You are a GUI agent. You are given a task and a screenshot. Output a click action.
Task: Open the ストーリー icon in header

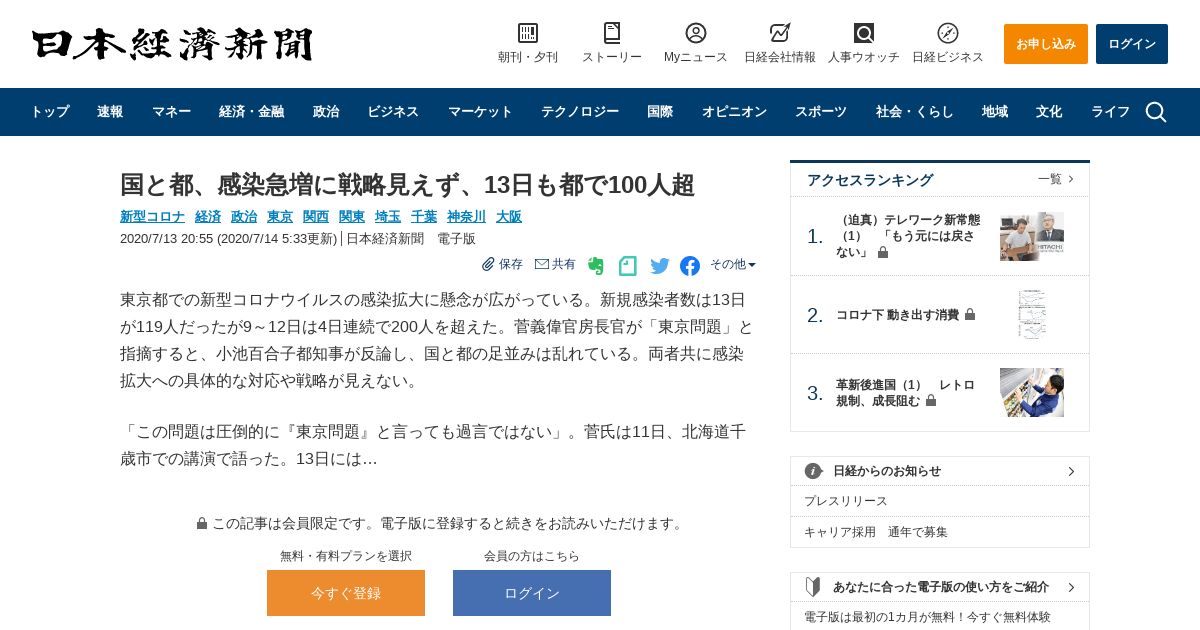tap(612, 33)
